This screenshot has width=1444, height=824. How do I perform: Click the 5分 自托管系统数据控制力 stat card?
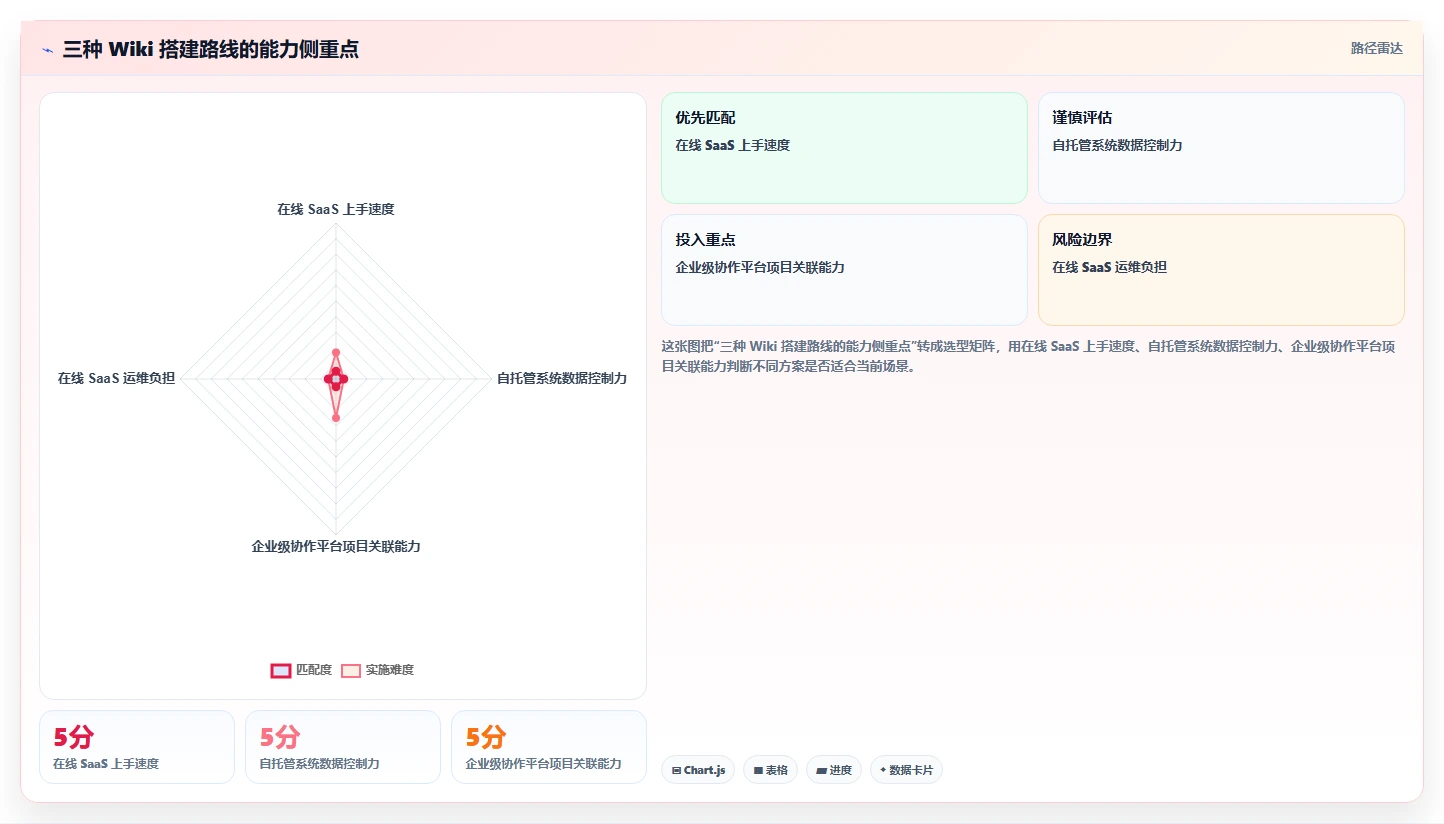pos(343,747)
